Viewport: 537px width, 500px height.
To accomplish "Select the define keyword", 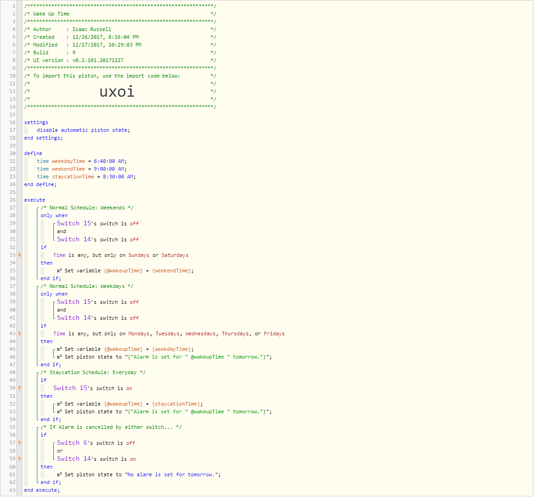I will [x=33, y=153].
